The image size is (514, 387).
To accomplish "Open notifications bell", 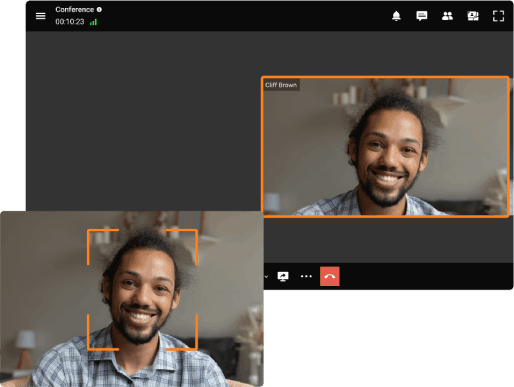I will [x=396, y=16].
